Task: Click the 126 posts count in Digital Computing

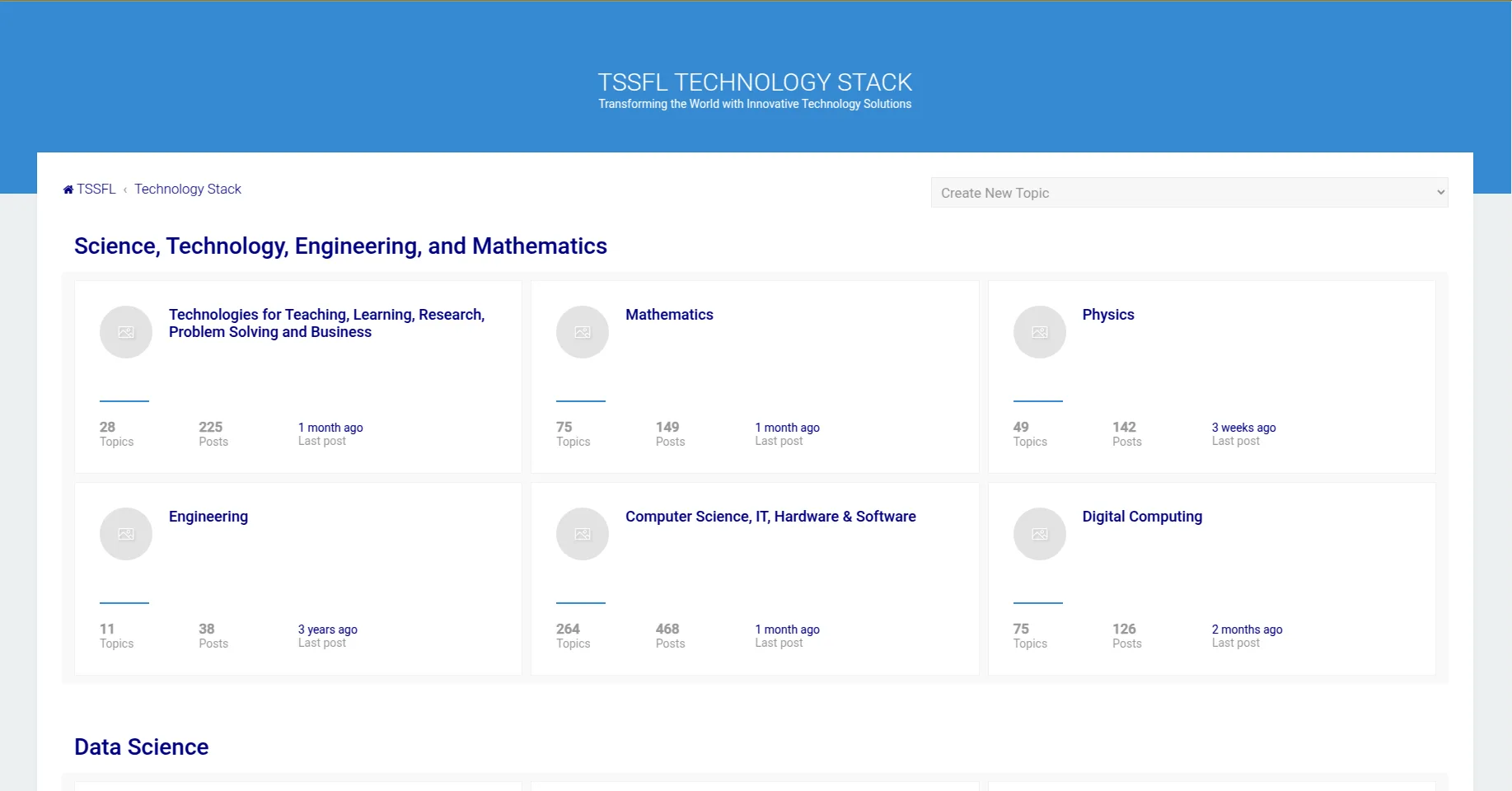Action: (1124, 629)
